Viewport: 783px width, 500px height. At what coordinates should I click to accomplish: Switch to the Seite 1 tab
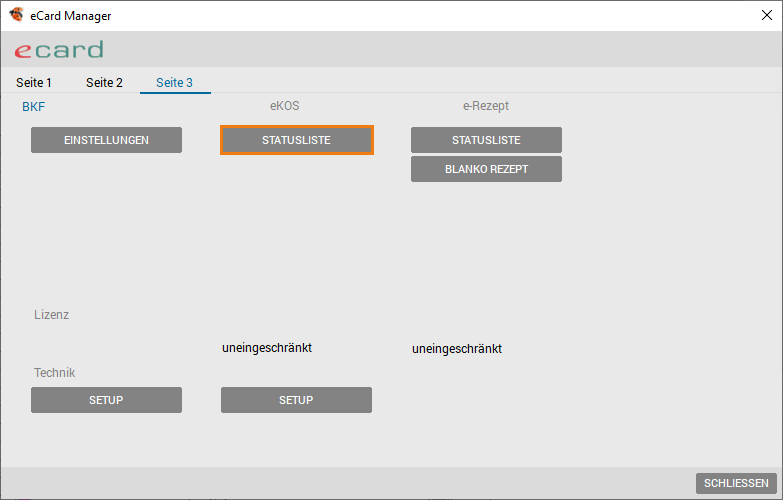pyautogui.click(x=33, y=82)
